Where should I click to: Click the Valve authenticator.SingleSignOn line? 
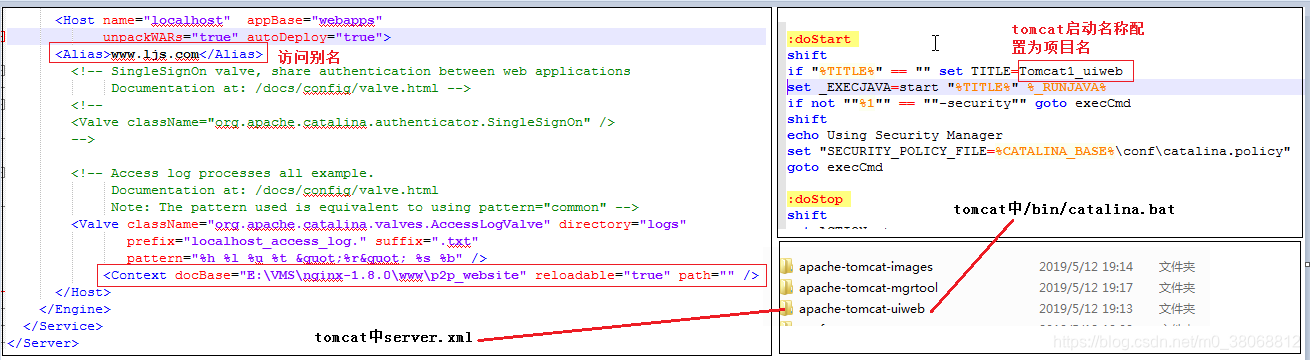343,122
